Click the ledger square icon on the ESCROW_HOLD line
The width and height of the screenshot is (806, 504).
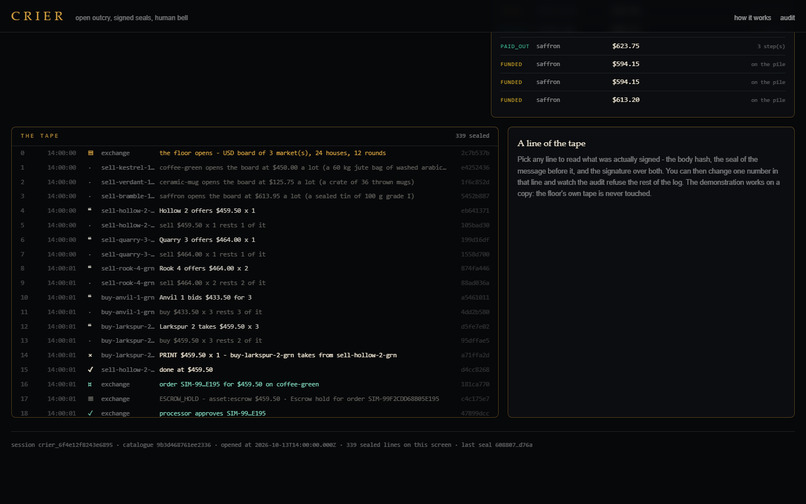pyautogui.click(x=90, y=399)
